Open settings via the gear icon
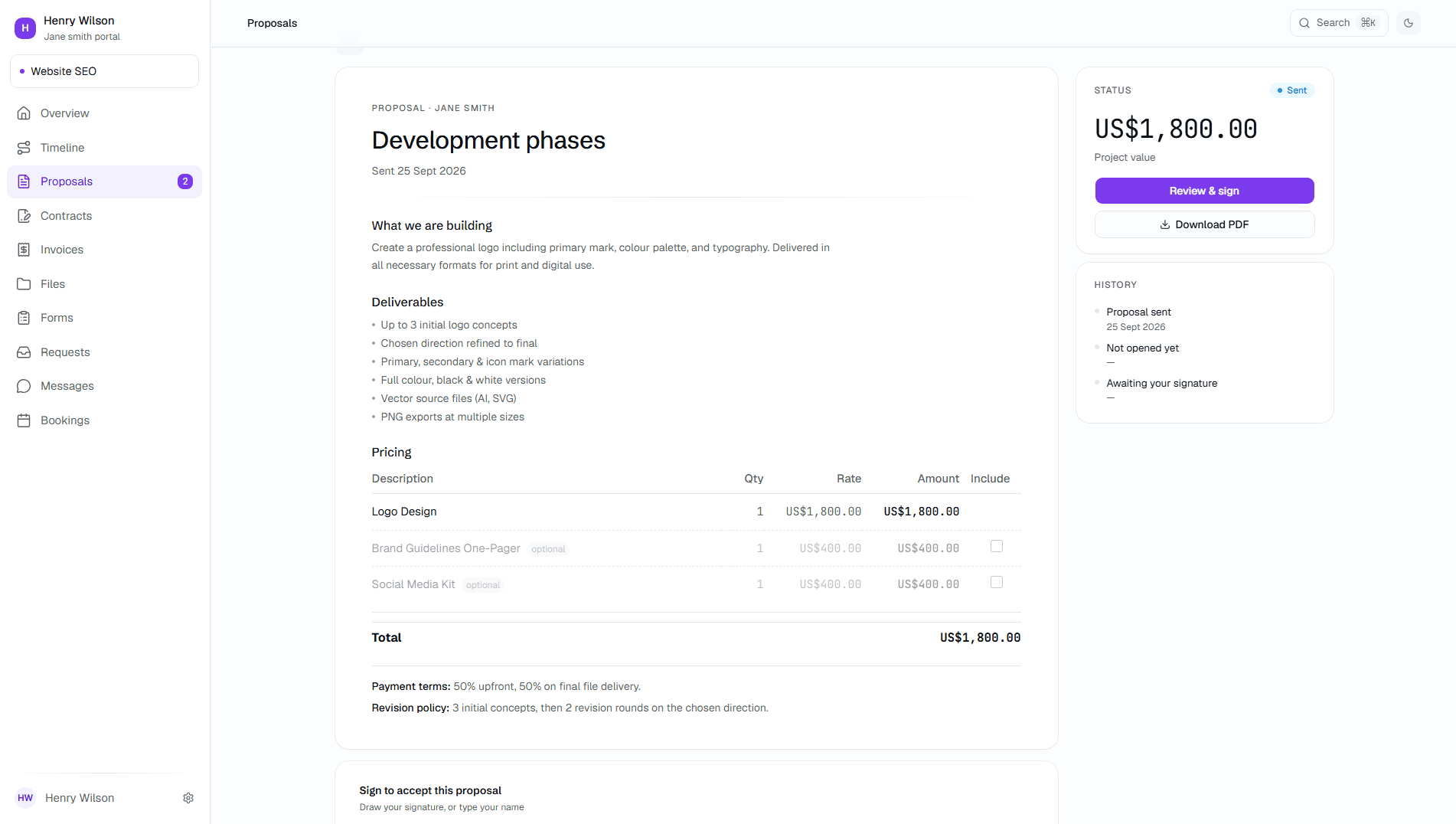 [188, 798]
